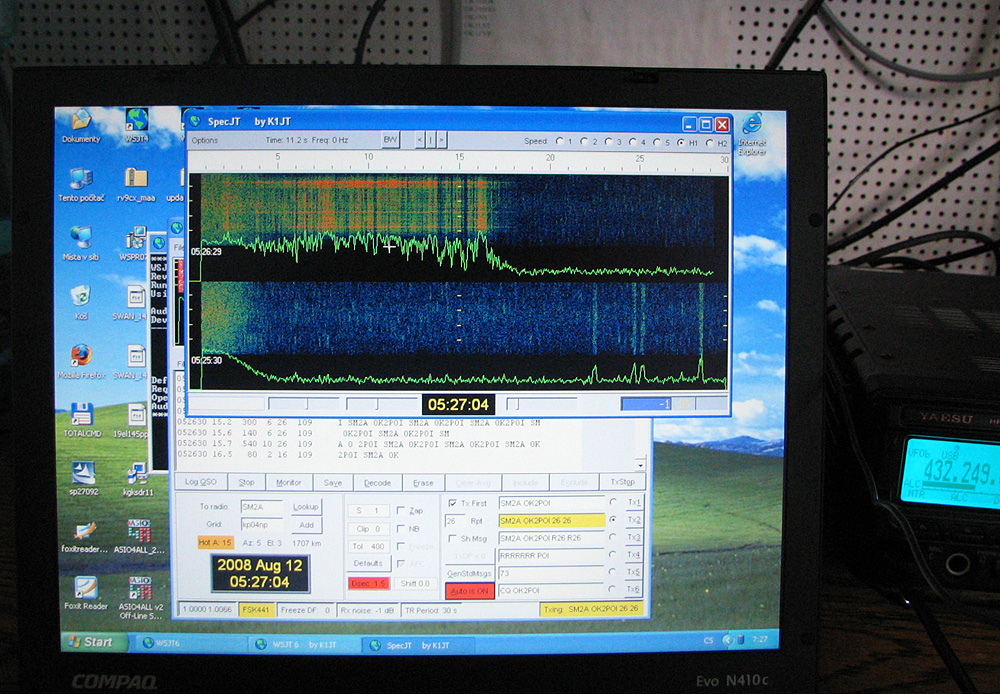The height and width of the screenshot is (694, 1000).
Task: Switch to the WSJT6 taskbar item
Action: coord(191,644)
